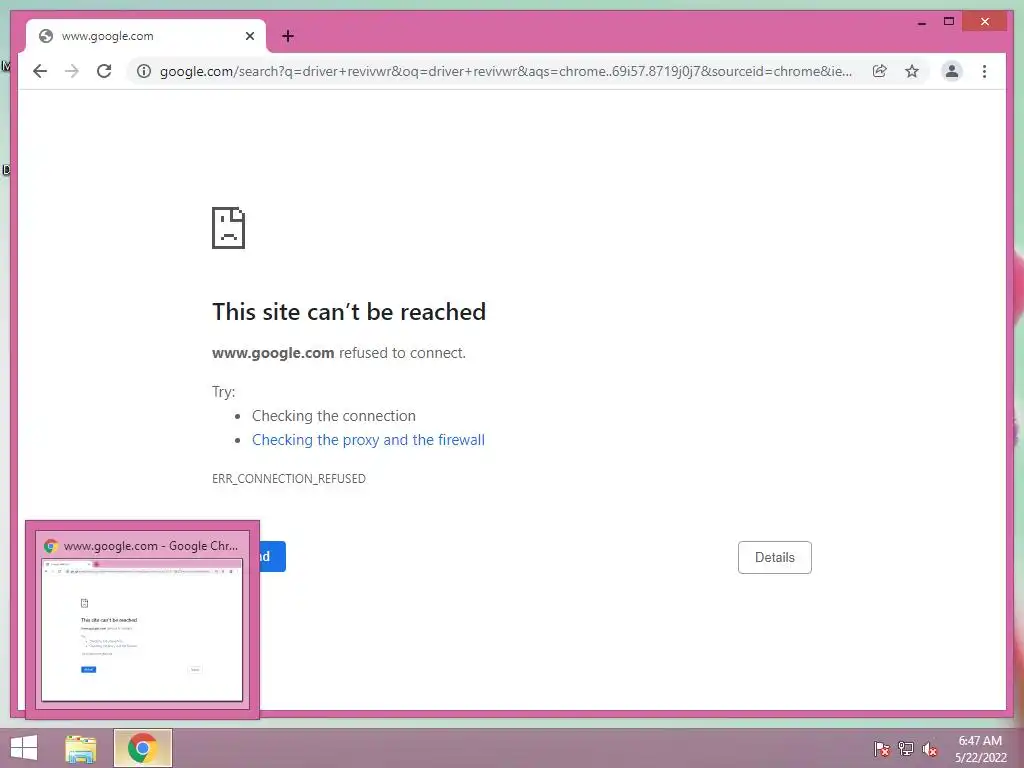Close the www.google.com tab
Screen dimensions: 1024x768
pos(249,36)
